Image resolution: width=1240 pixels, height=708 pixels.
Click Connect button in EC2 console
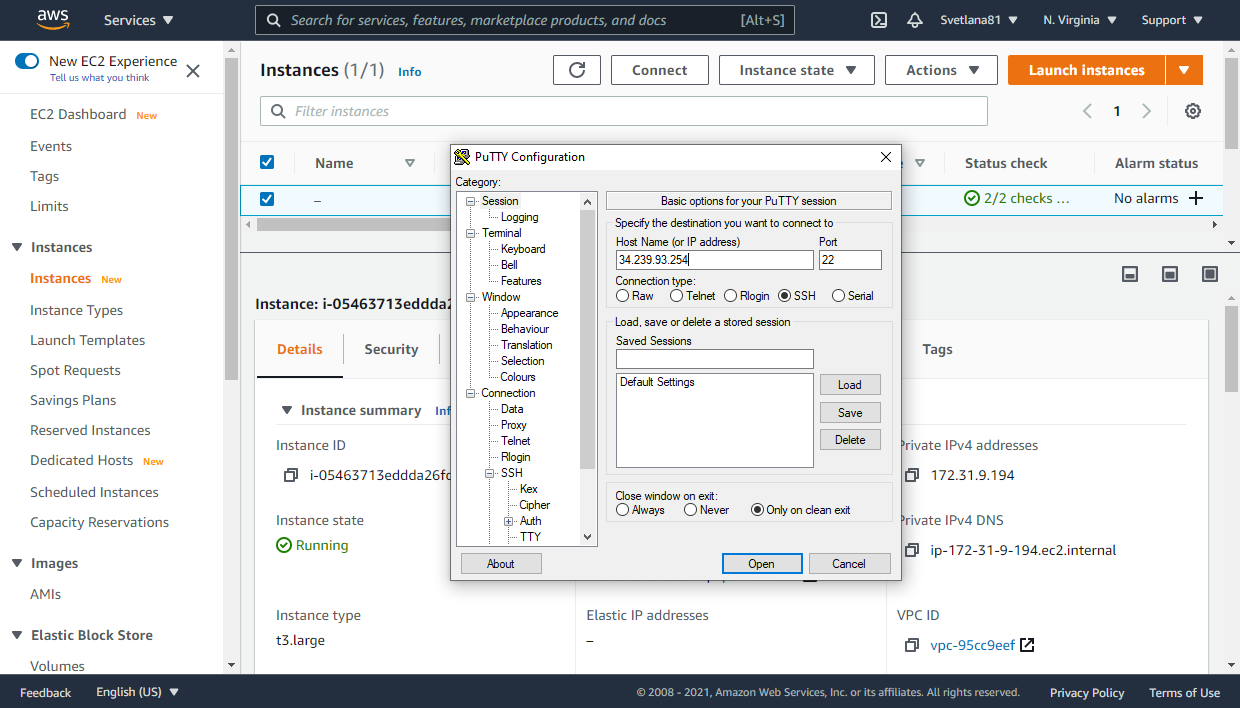pos(660,70)
